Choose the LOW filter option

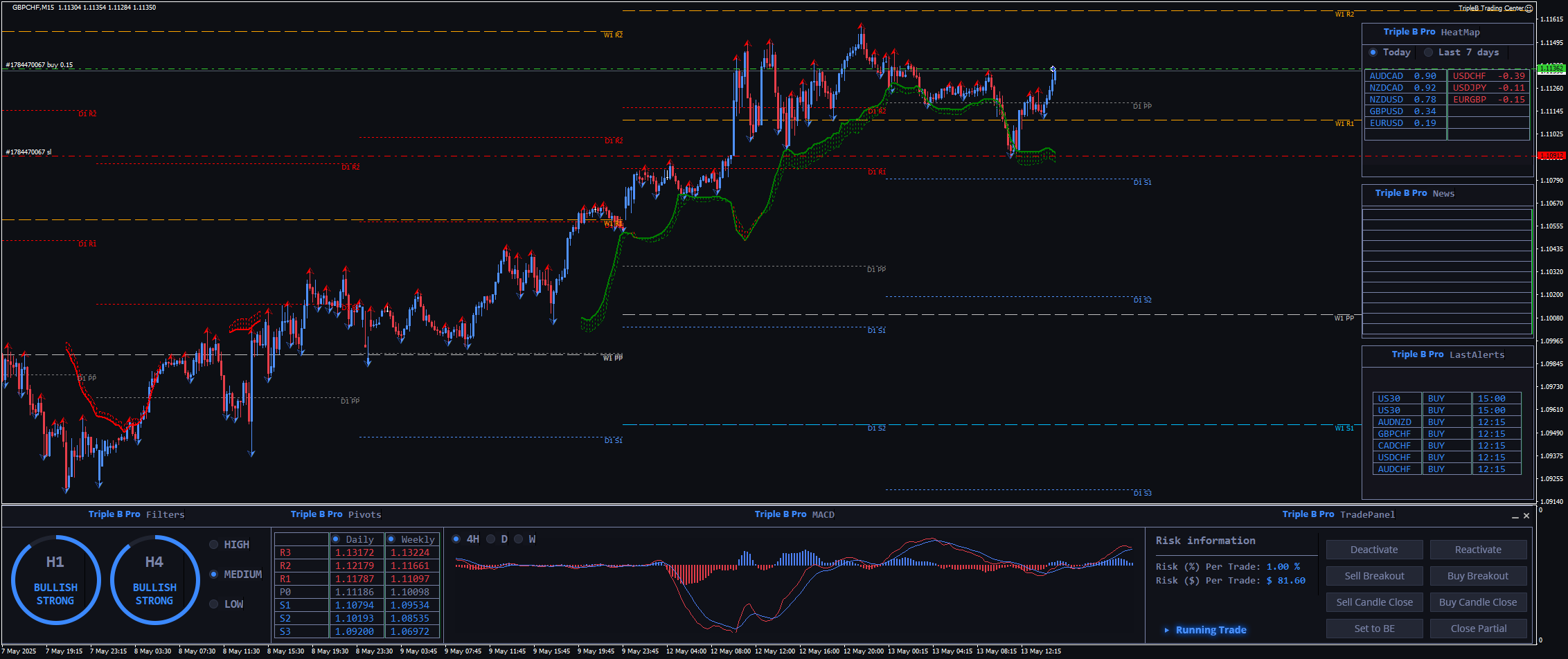click(214, 604)
